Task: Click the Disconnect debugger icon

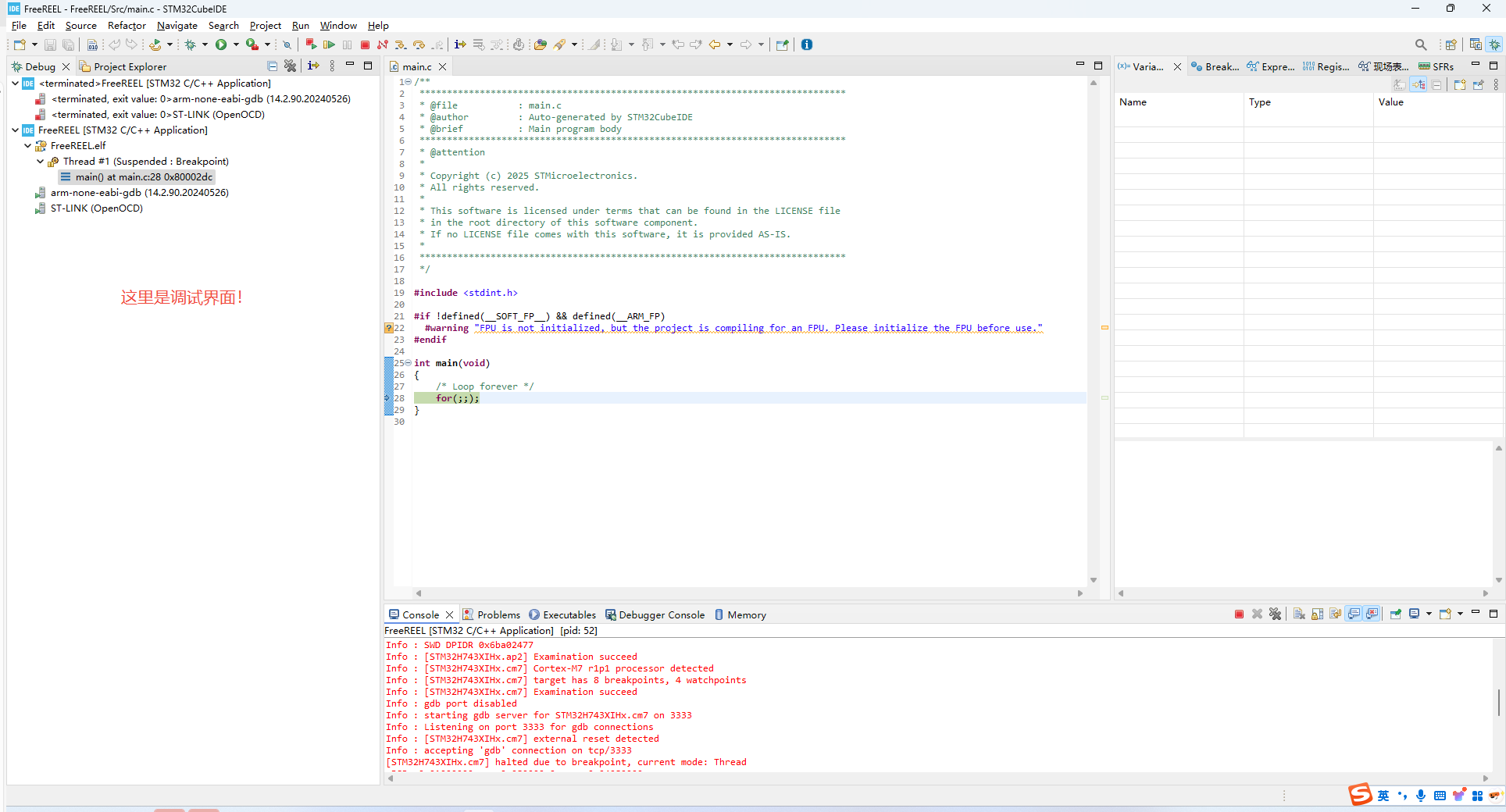Action: (x=383, y=45)
